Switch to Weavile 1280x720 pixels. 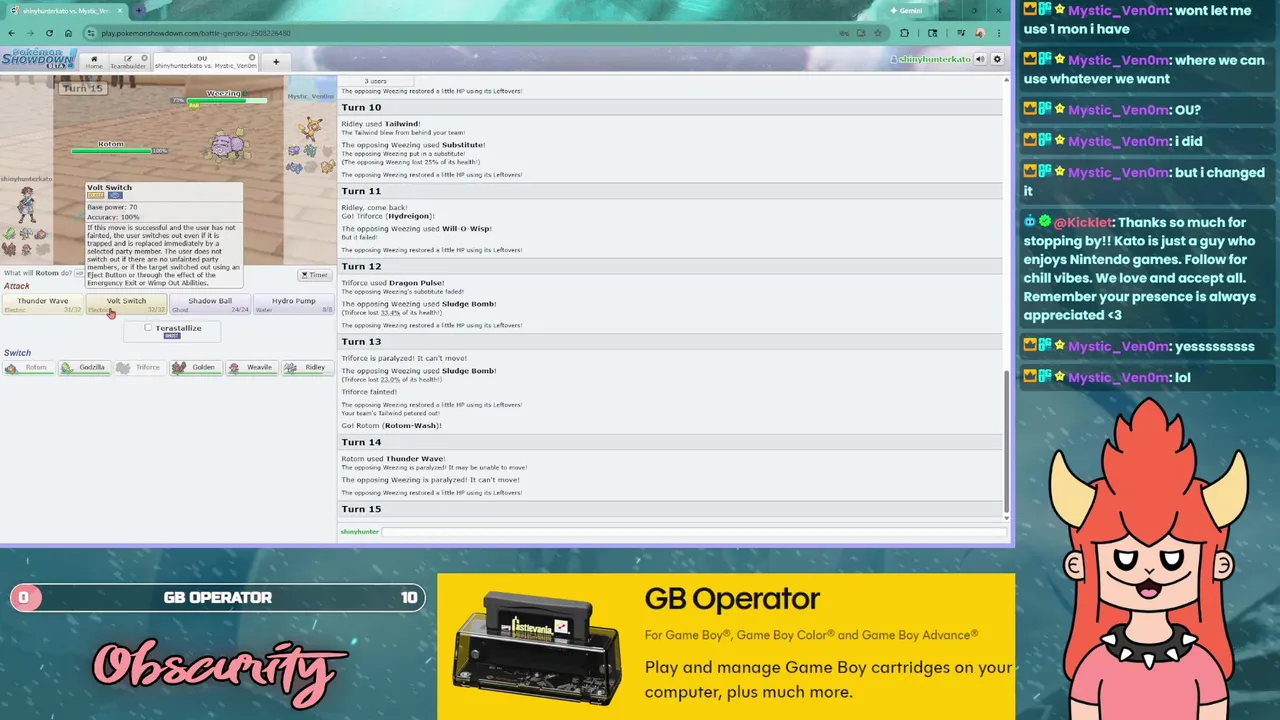click(x=252, y=367)
